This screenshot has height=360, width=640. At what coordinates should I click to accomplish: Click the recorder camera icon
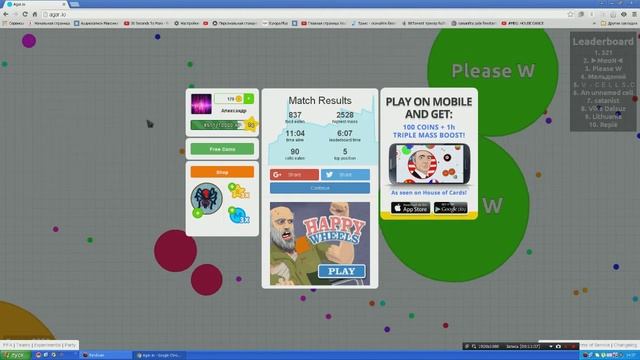558,346
